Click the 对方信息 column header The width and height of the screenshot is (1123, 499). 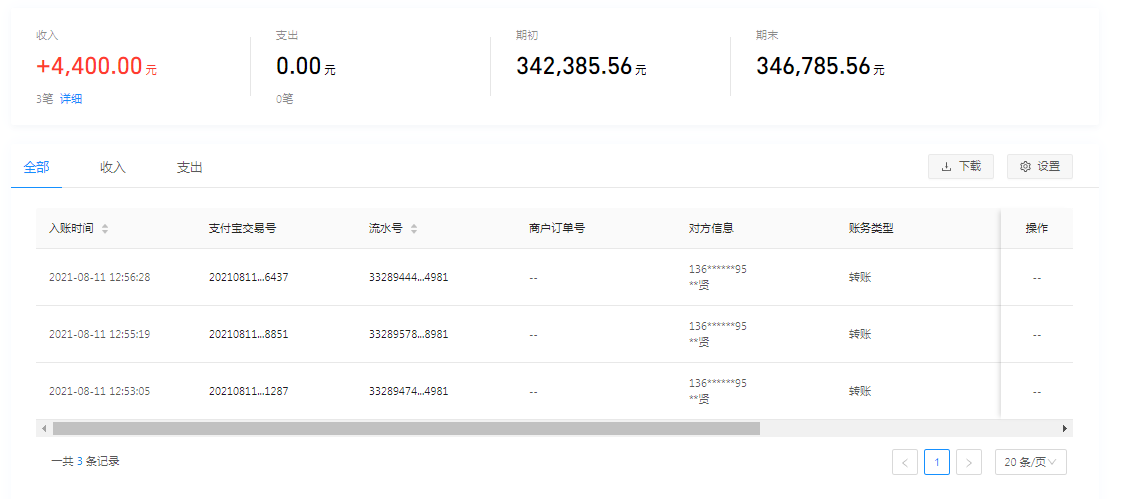[711, 228]
